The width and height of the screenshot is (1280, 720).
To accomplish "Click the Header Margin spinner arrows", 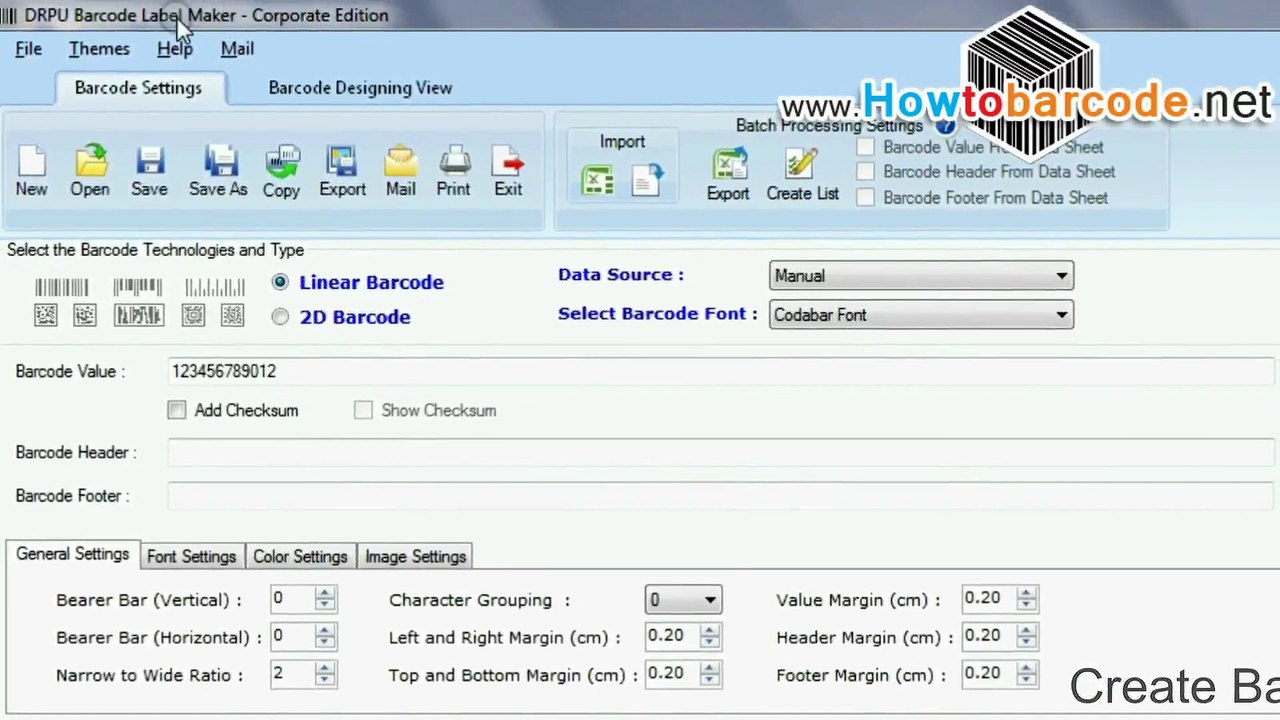I will pos(1026,636).
